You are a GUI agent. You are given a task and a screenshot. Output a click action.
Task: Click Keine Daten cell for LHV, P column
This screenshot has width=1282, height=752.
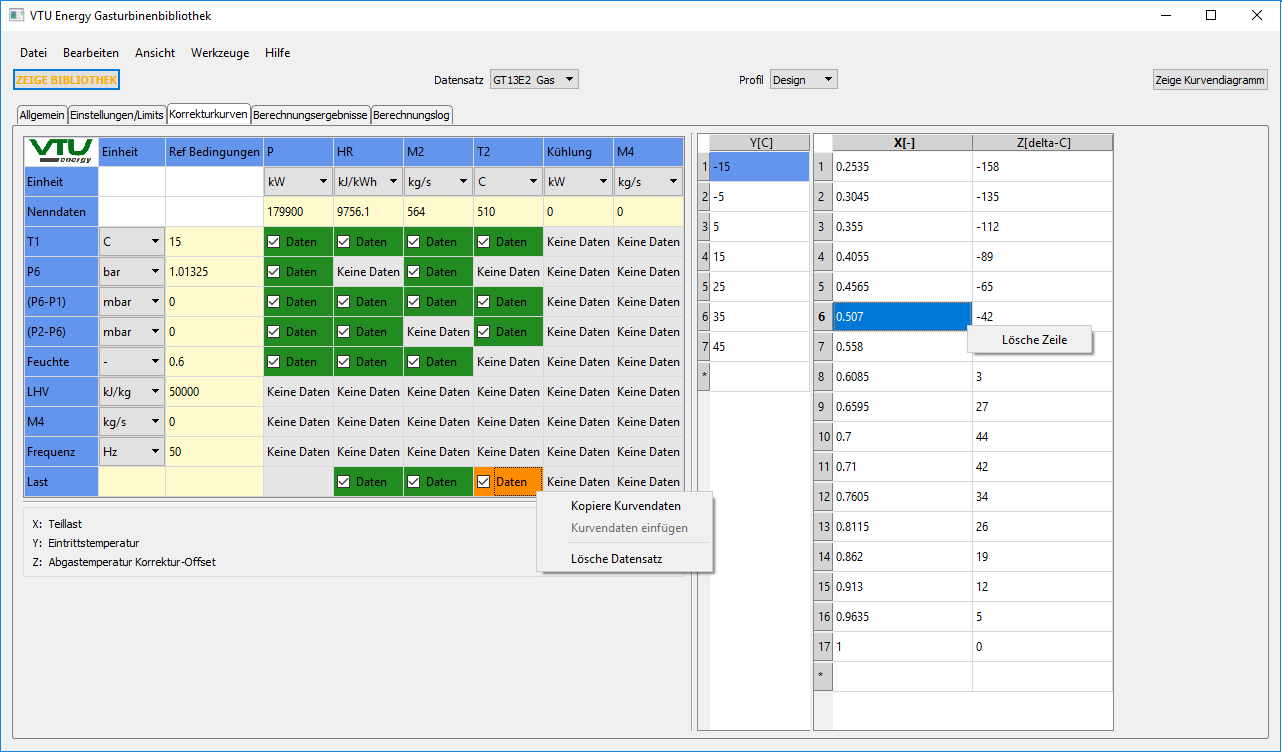click(x=298, y=392)
